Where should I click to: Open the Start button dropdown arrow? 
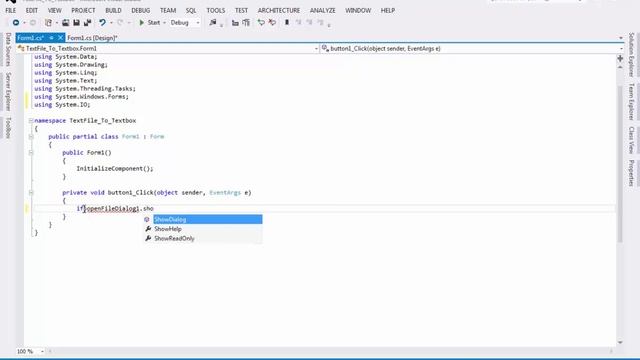pyautogui.click(x=164, y=23)
